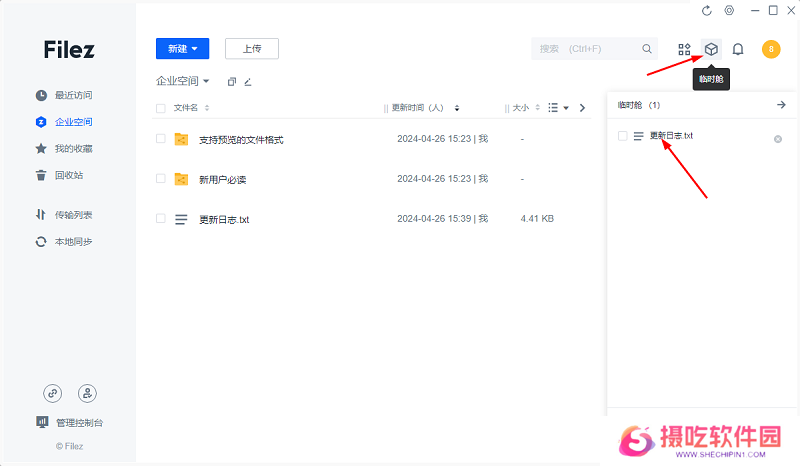This screenshot has height=466, width=800.
Task: Click the text file icon in 临时舱
Action: (638, 136)
